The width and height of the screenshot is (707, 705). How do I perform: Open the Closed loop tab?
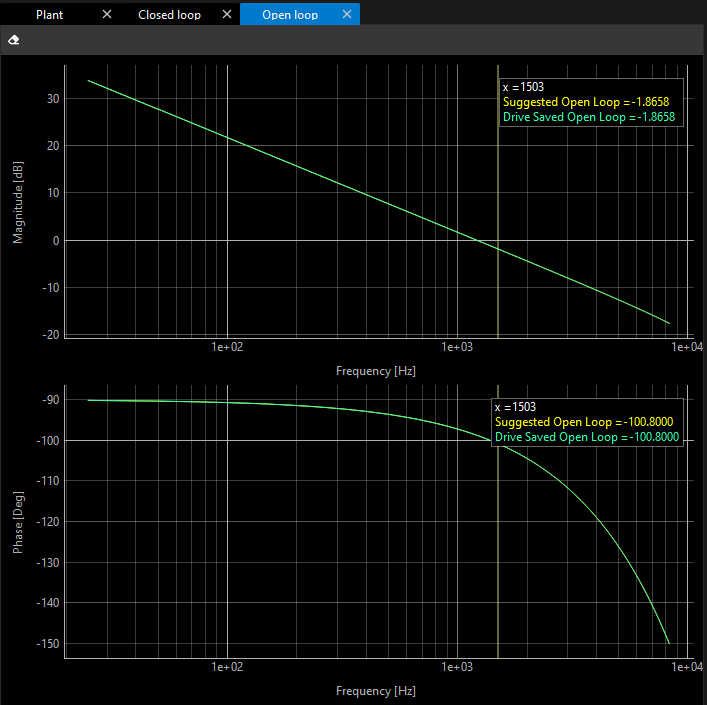click(x=169, y=15)
